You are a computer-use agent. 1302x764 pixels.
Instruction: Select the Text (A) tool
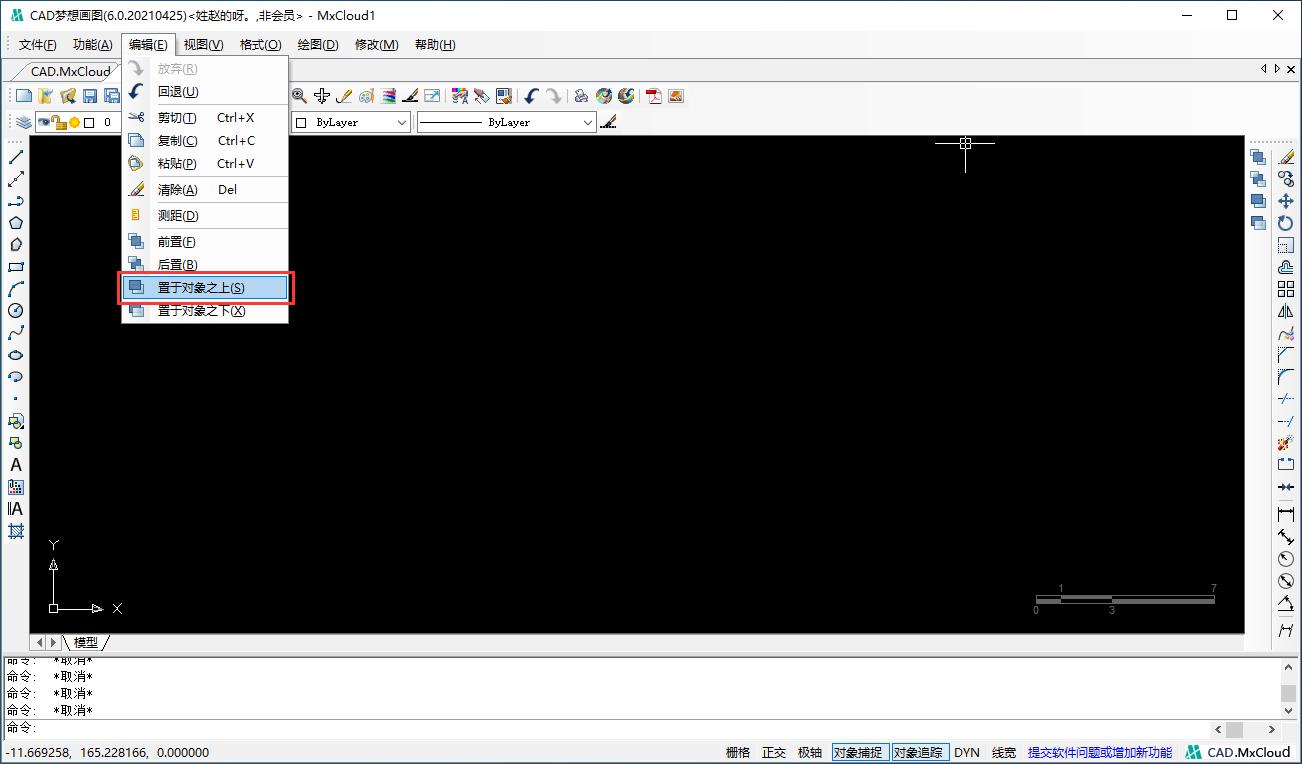(16, 465)
